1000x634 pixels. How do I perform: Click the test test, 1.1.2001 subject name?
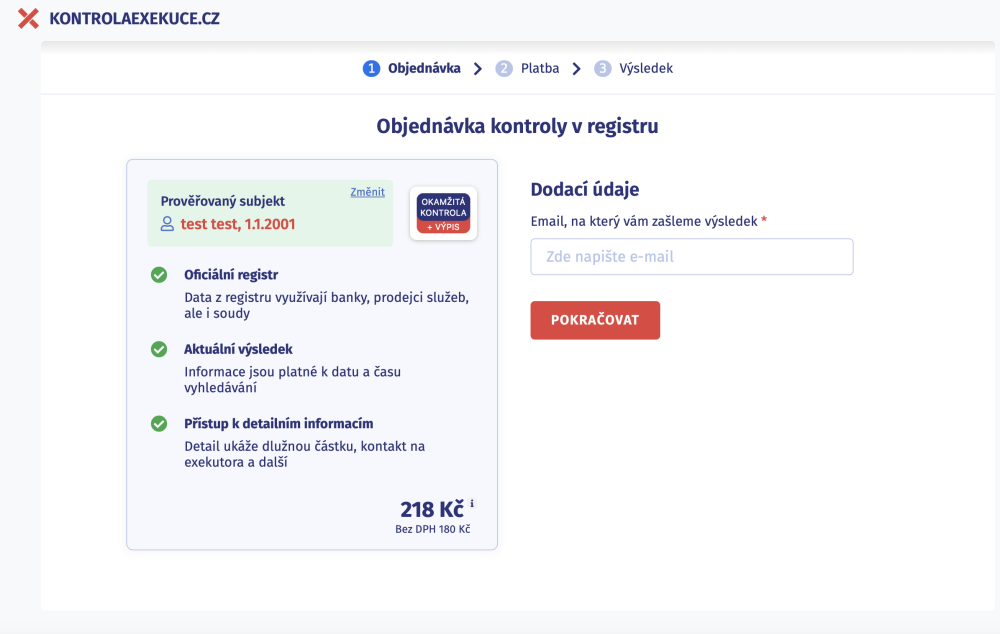[x=238, y=224]
